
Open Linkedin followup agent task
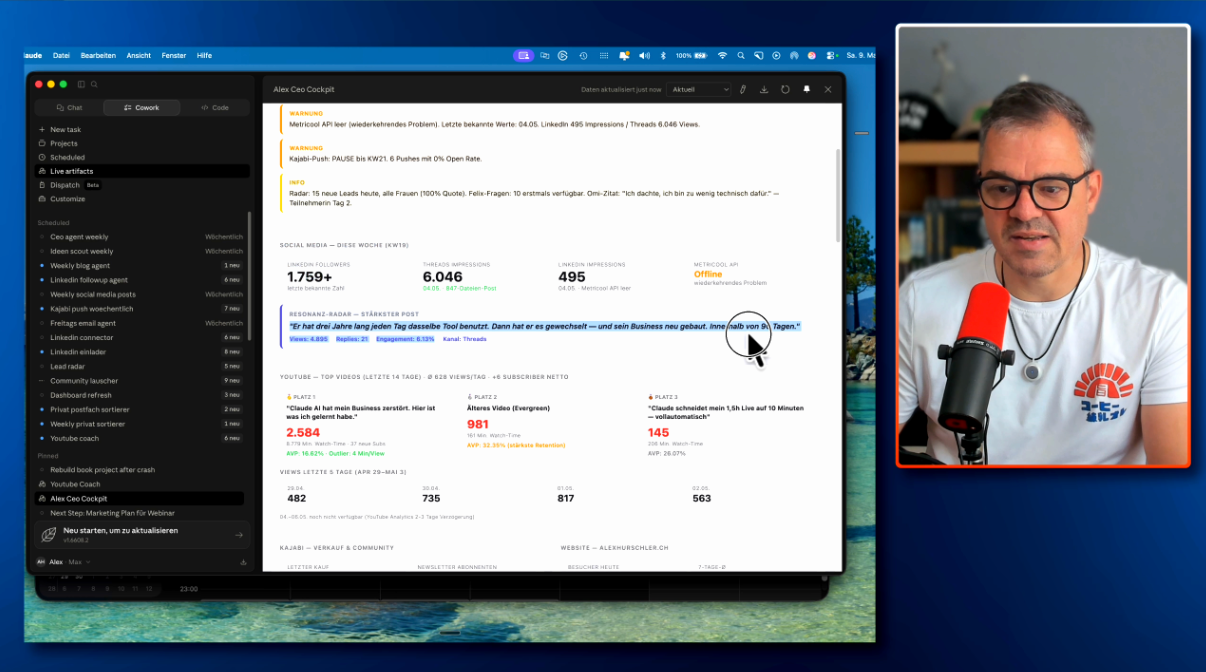[141, 280]
